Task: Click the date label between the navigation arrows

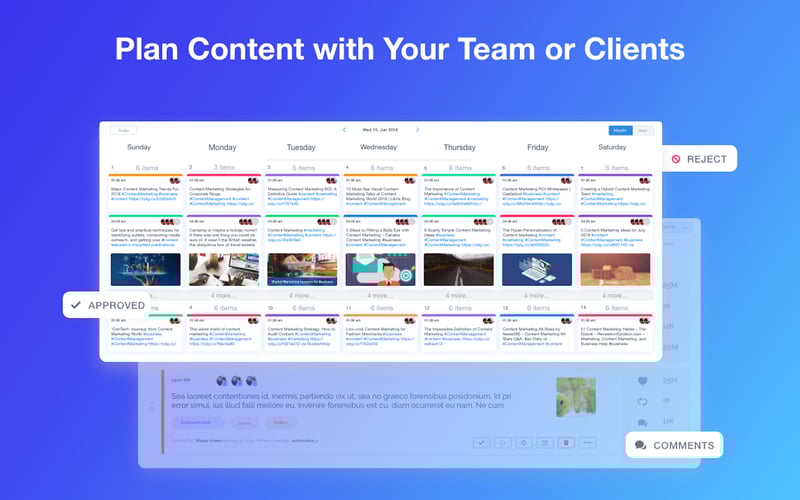Action: click(x=380, y=130)
